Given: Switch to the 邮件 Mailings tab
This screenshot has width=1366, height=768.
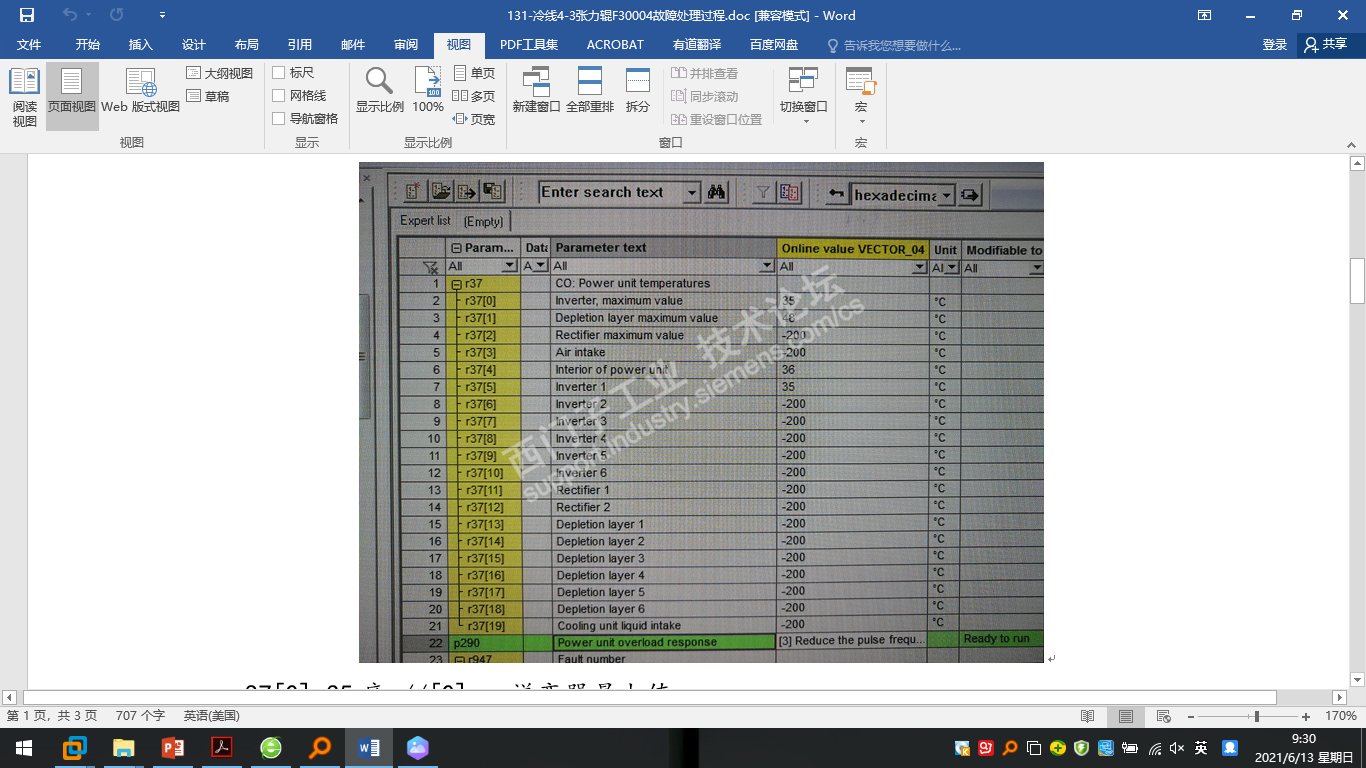Looking at the screenshot, I should (x=353, y=45).
